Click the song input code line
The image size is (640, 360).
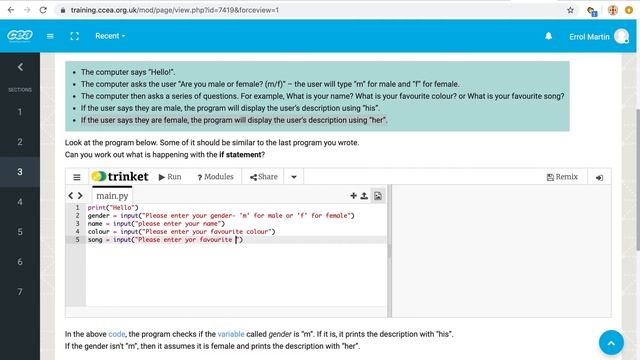[165, 240]
